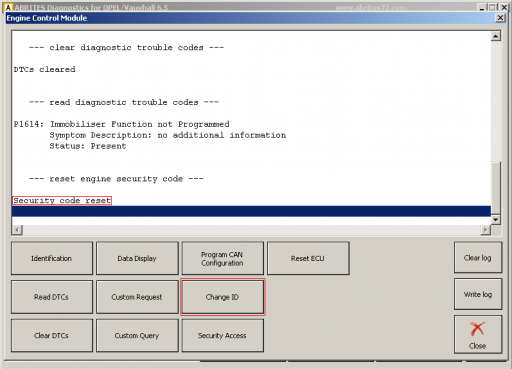
Task: Clear DTCs with the button
Action: click(x=52, y=336)
